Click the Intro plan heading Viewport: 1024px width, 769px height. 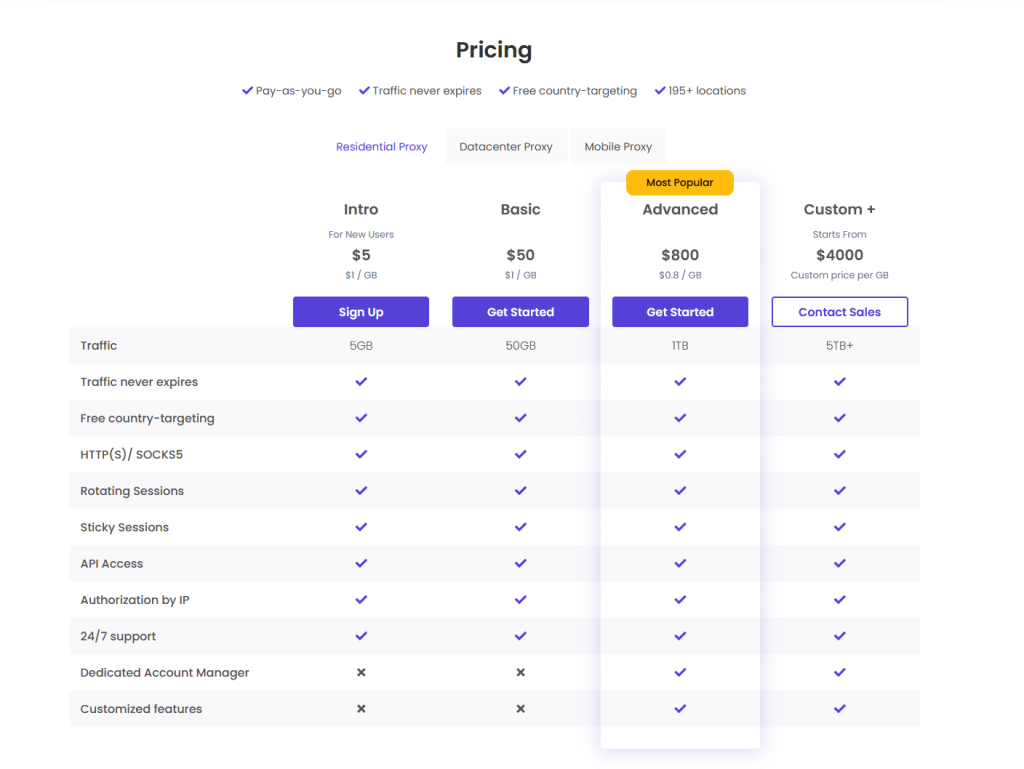point(361,210)
